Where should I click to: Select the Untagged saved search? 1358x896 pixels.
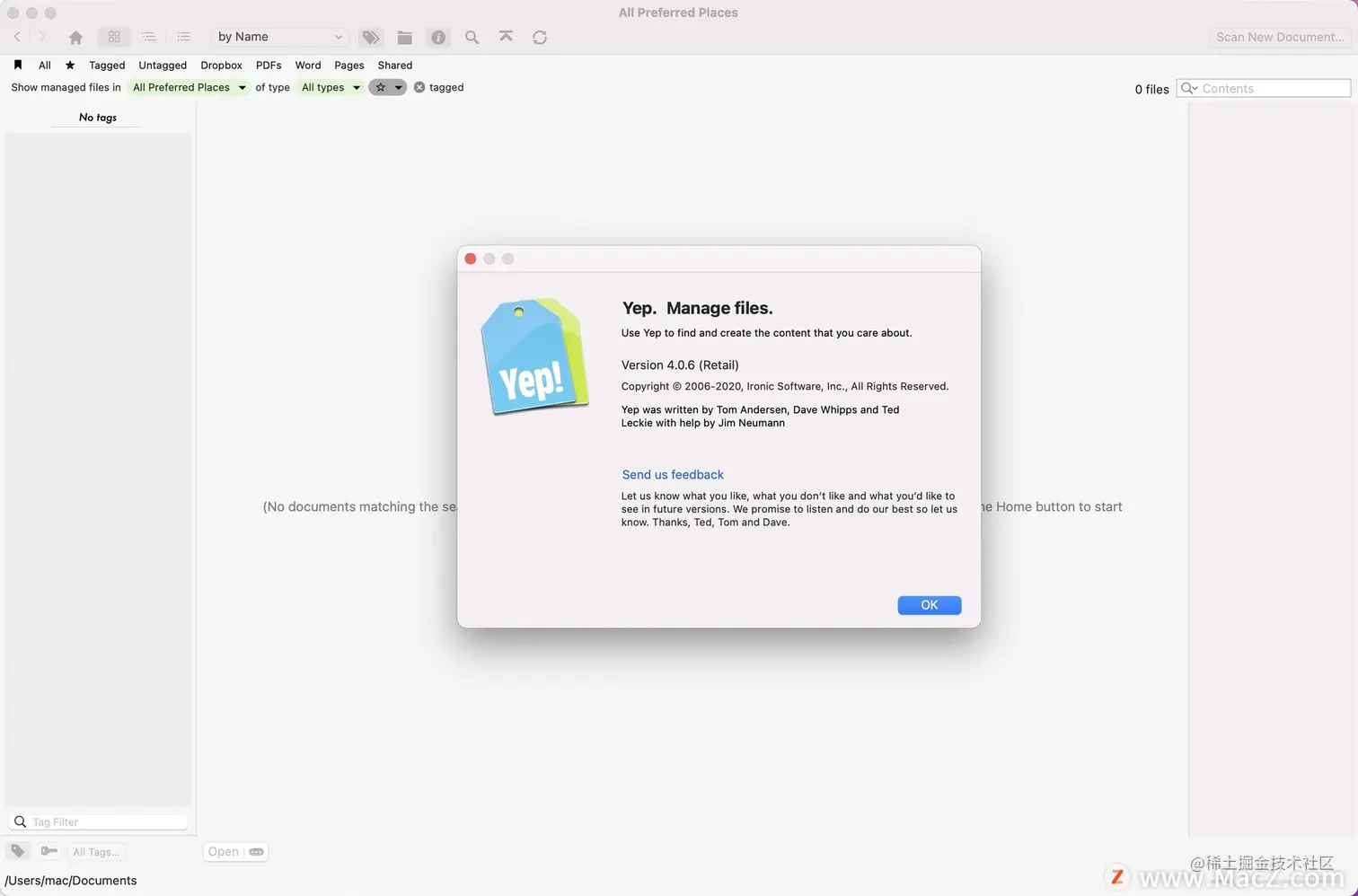point(163,65)
